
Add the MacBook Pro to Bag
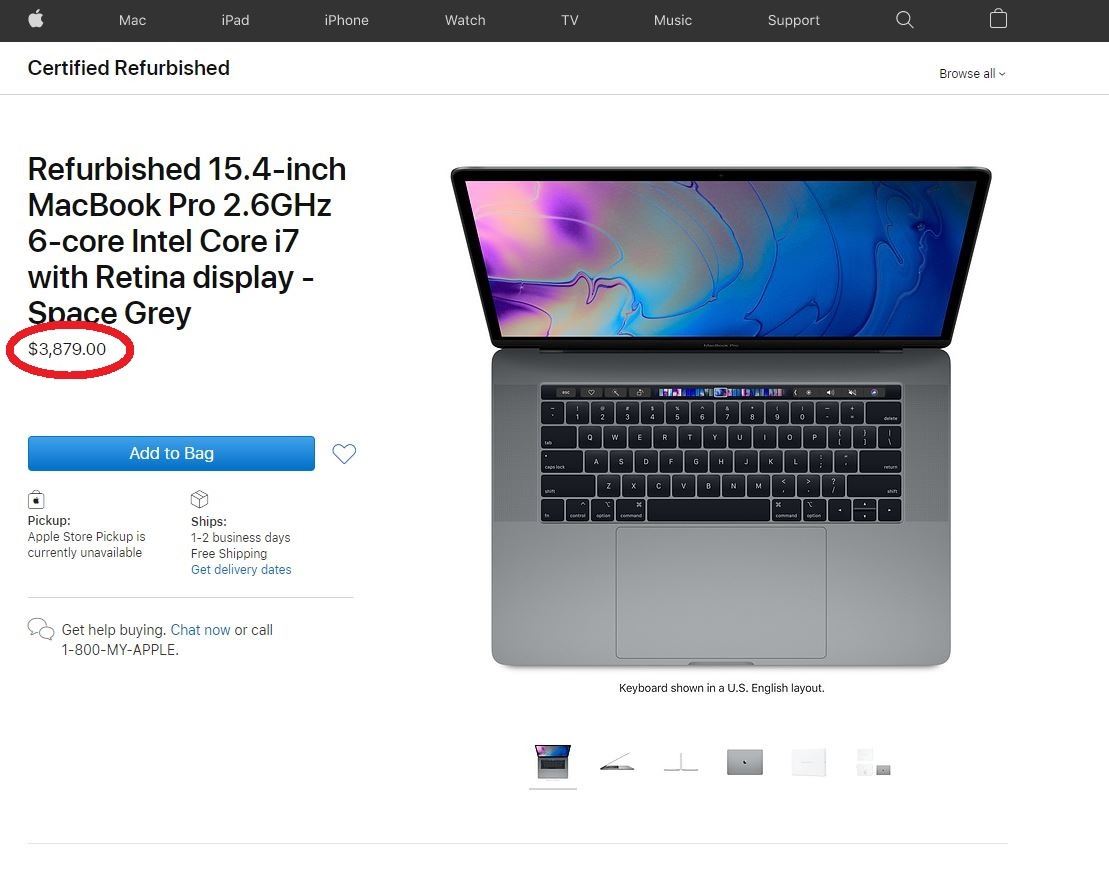pyautogui.click(x=171, y=454)
